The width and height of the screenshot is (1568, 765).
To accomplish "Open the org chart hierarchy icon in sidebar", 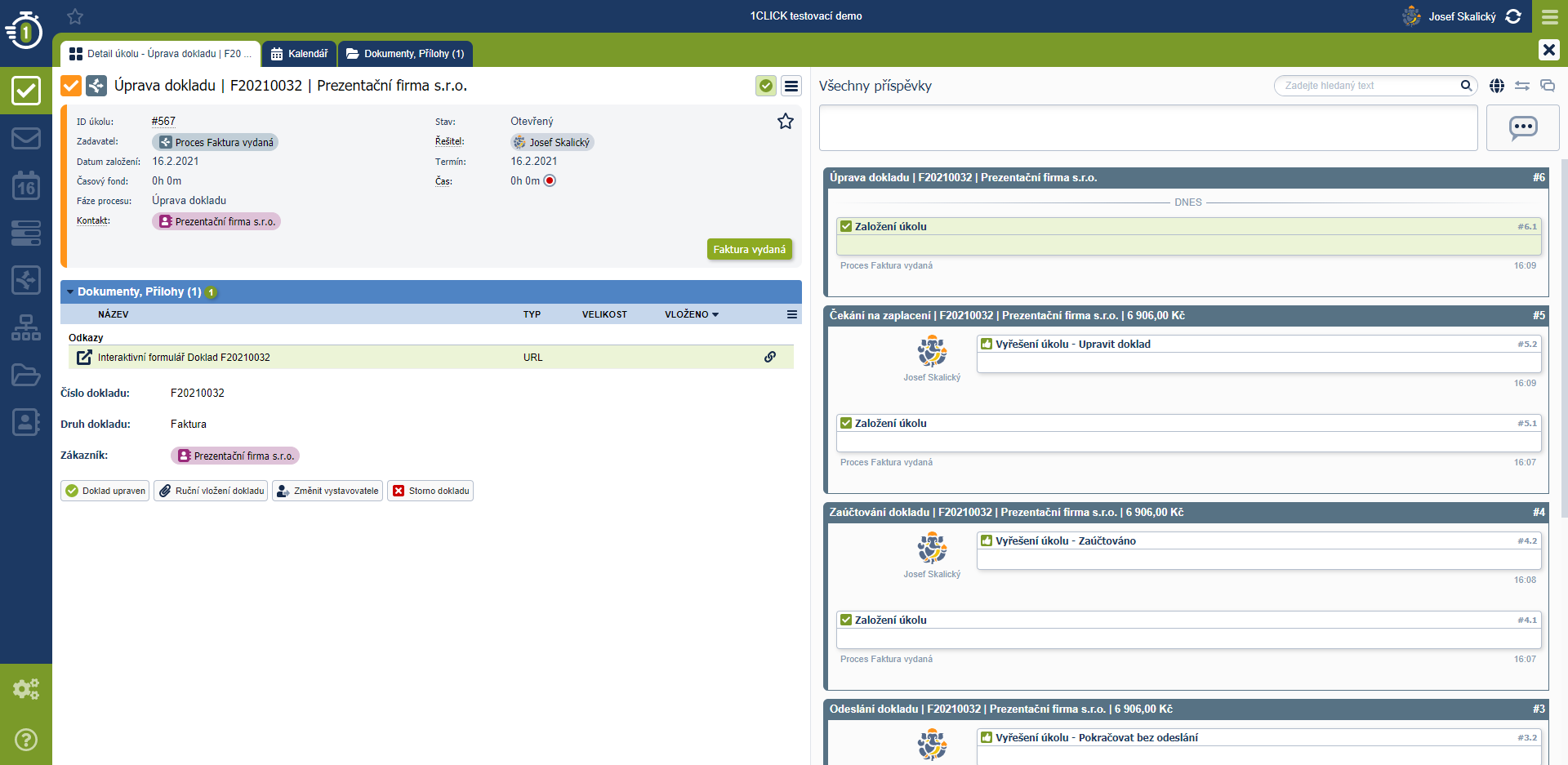I will click(26, 327).
